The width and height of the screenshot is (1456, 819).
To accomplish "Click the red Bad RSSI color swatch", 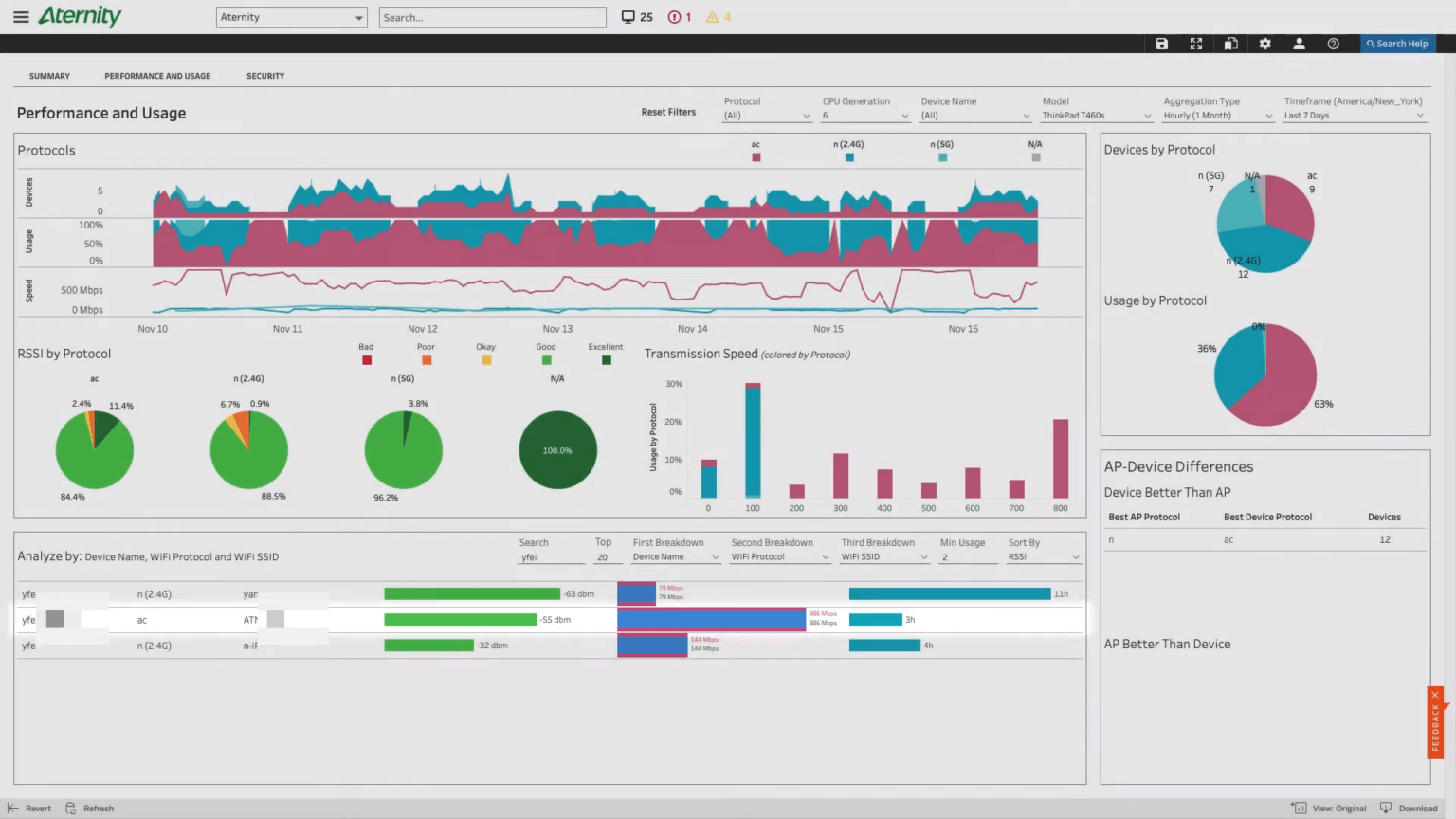I will (366, 360).
